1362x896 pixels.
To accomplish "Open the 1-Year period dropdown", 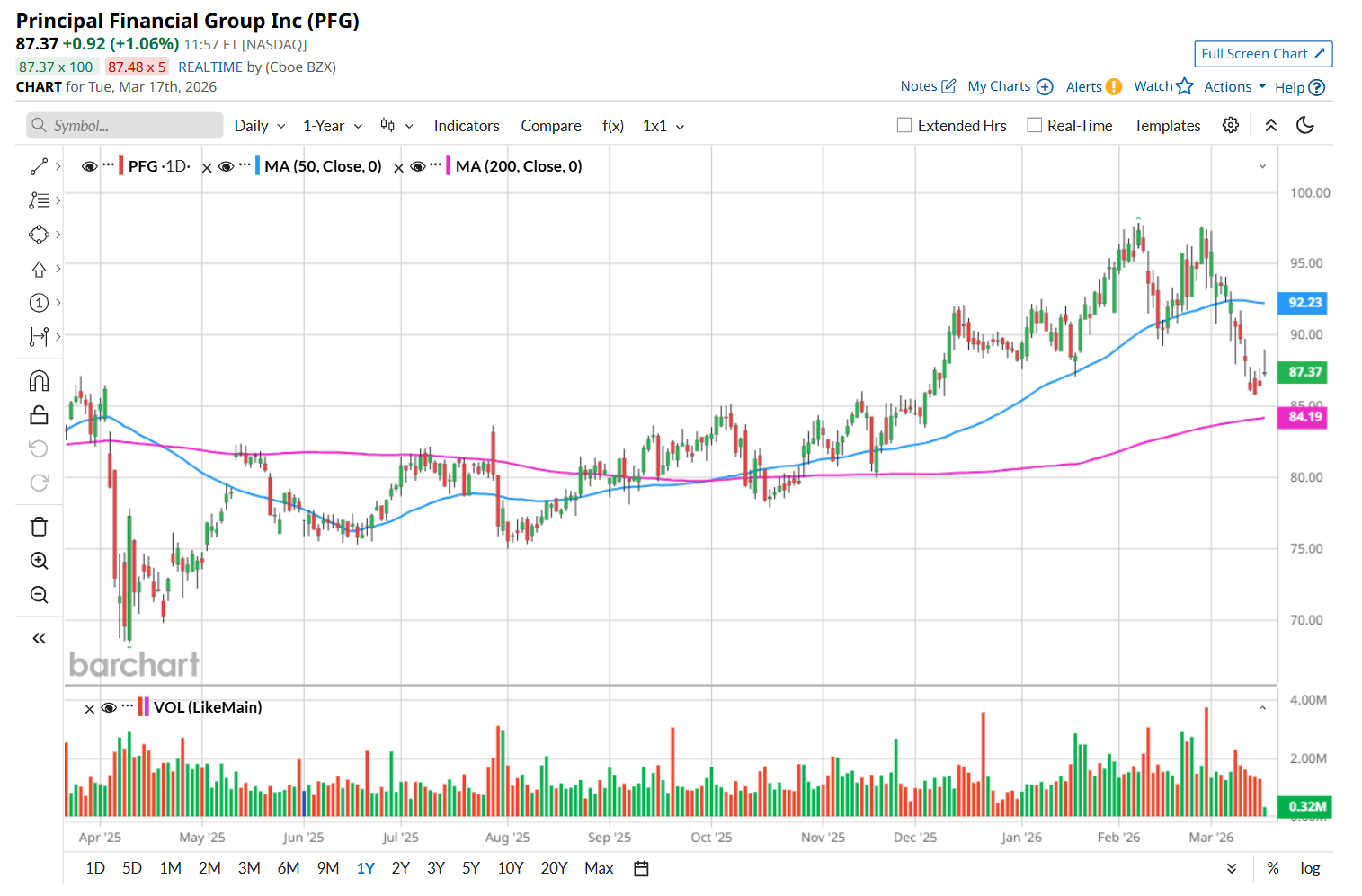I will (x=332, y=126).
